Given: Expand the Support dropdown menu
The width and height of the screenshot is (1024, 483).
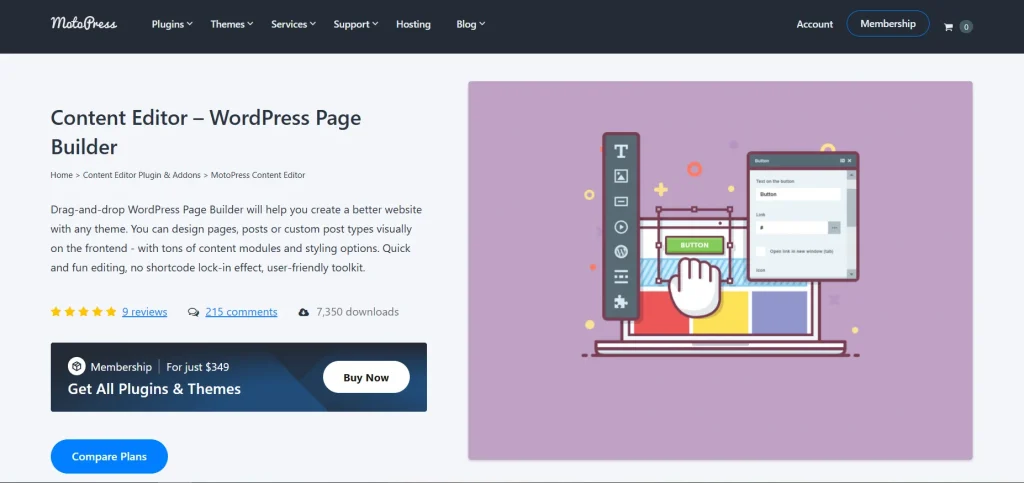Looking at the screenshot, I should click(x=356, y=24).
